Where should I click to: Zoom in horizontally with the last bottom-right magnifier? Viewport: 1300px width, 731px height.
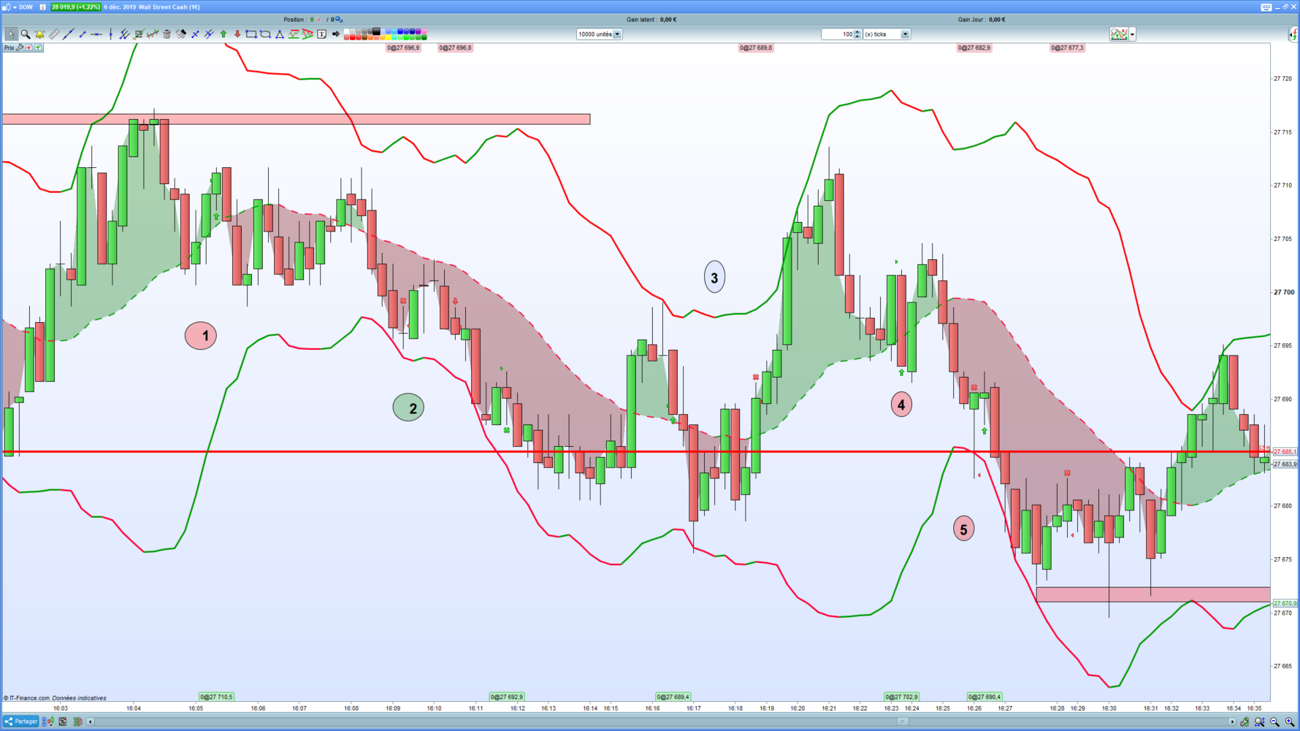point(1290,722)
